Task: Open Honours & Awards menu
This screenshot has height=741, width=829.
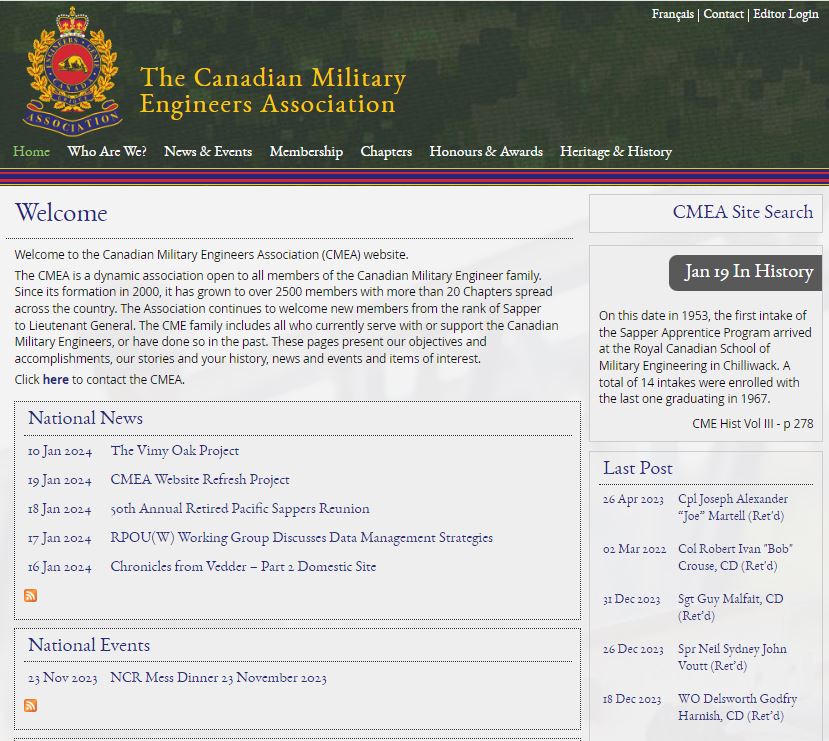Action: [x=486, y=152]
